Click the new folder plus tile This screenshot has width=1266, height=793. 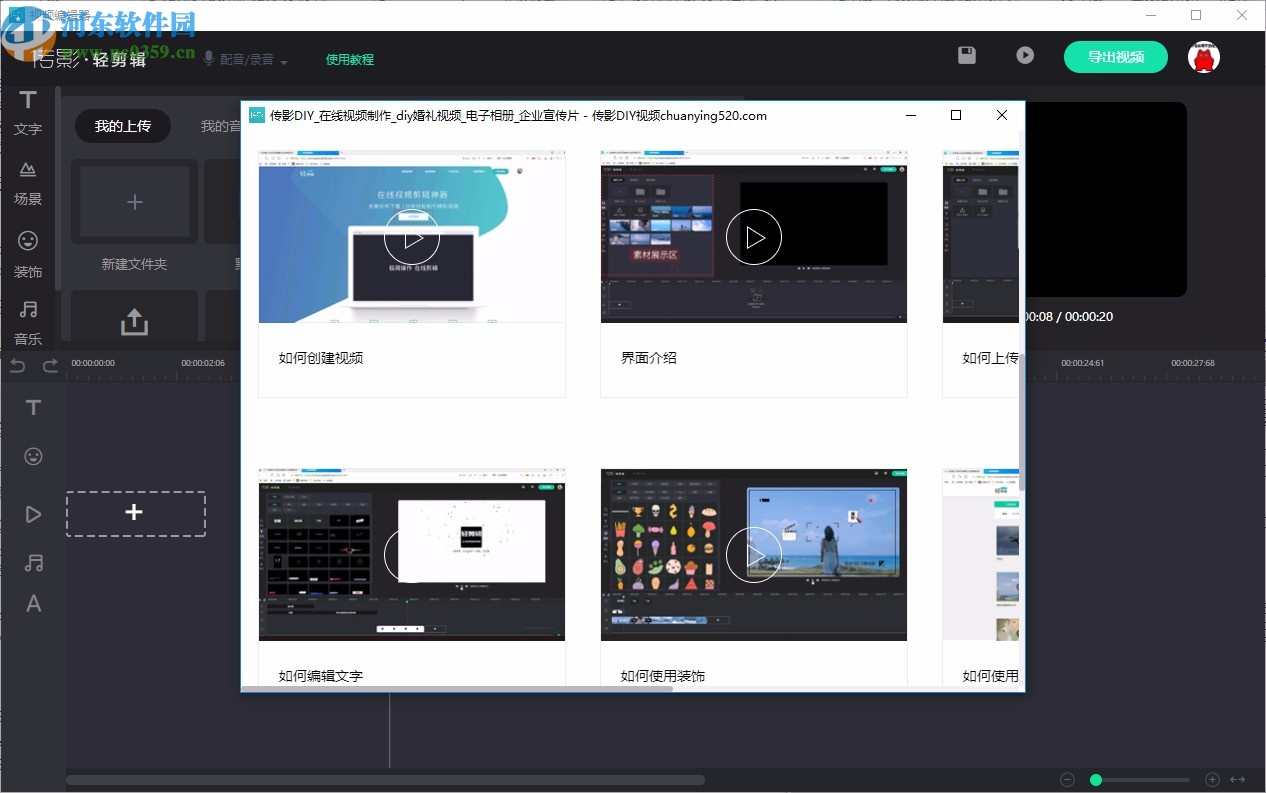134,202
